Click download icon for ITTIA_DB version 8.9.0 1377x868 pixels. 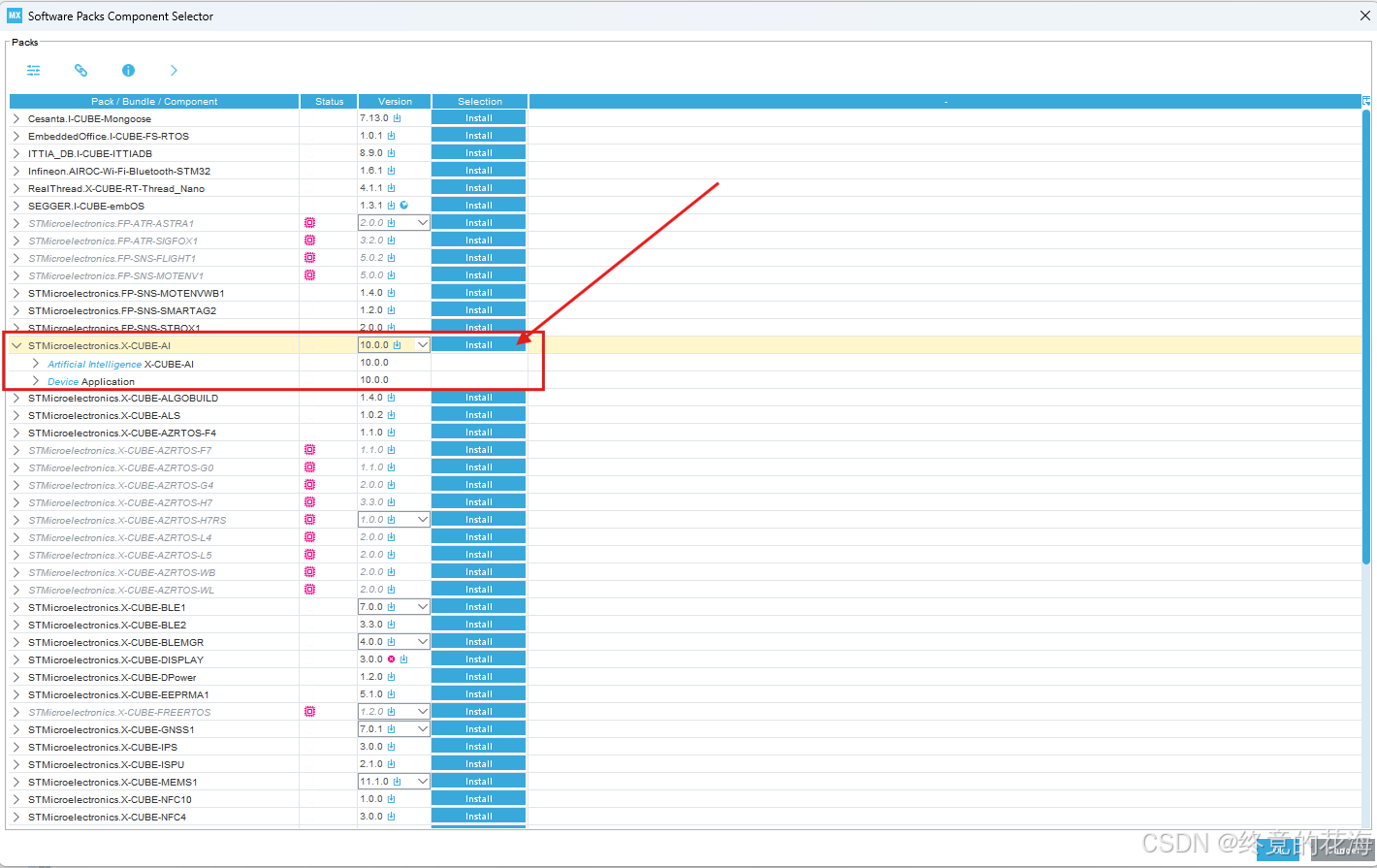coord(392,153)
